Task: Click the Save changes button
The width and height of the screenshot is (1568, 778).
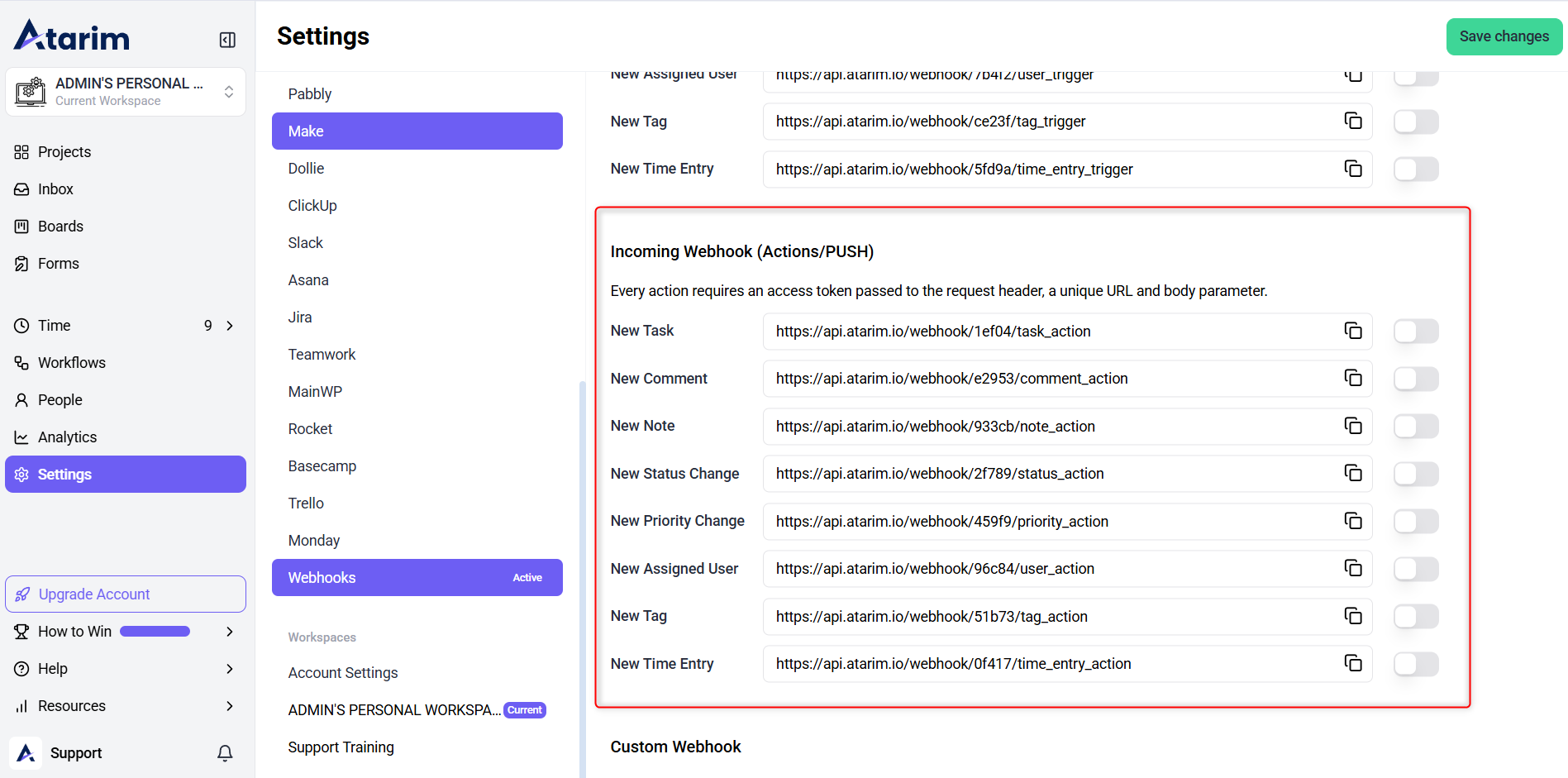Action: tap(1504, 36)
